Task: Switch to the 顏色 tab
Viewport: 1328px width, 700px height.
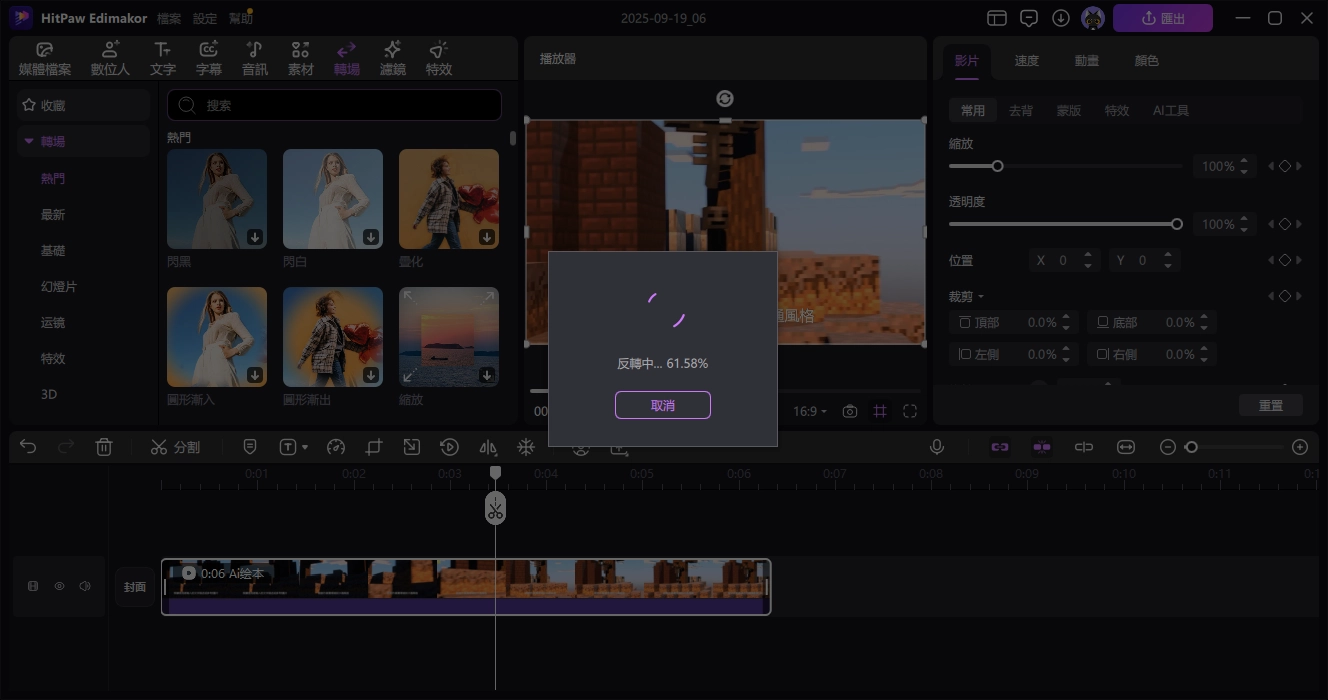Action: point(1146,60)
